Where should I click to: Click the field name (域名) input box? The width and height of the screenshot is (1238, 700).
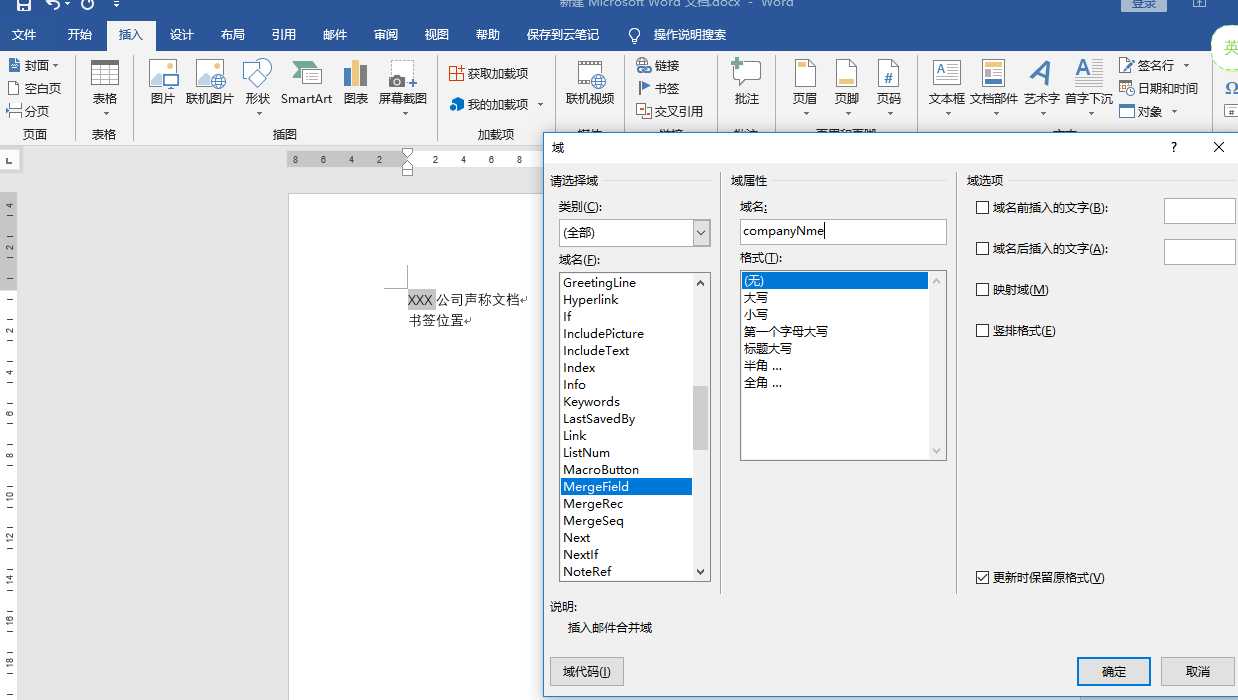(x=843, y=232)
